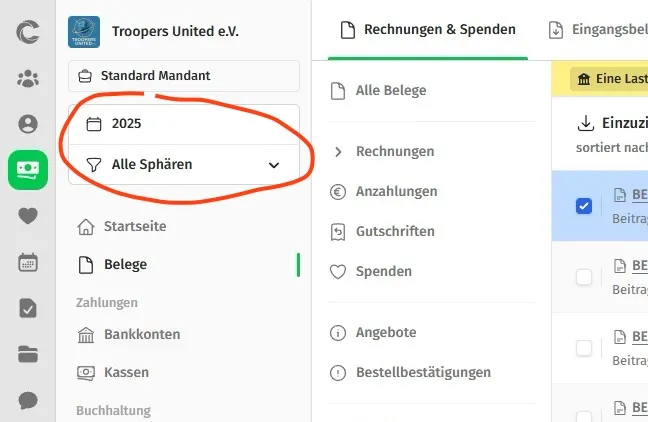The height and width of the screenshot is (422, 648).
Task: Check the second receipt row checkbox
Action: [584, 277]
